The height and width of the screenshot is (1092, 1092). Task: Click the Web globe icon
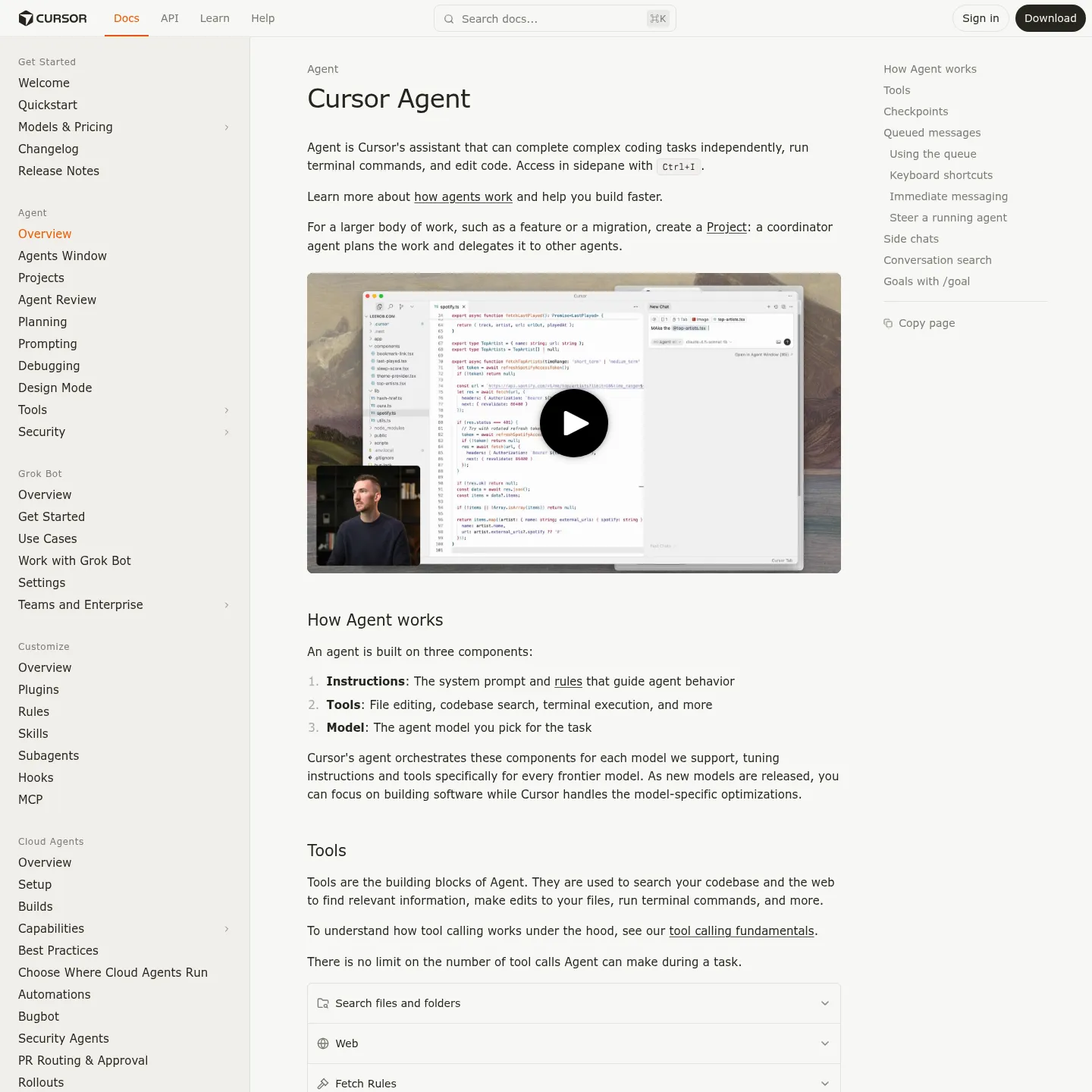(323, 1043)
